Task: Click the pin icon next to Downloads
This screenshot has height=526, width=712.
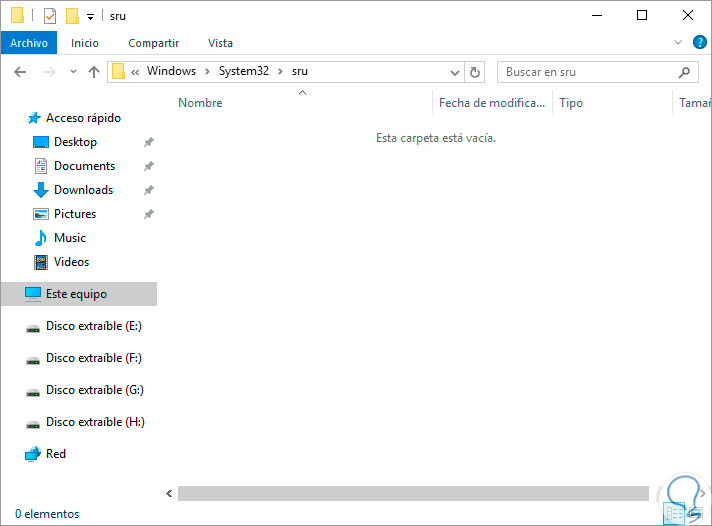Action: click(x=148, y=190)
